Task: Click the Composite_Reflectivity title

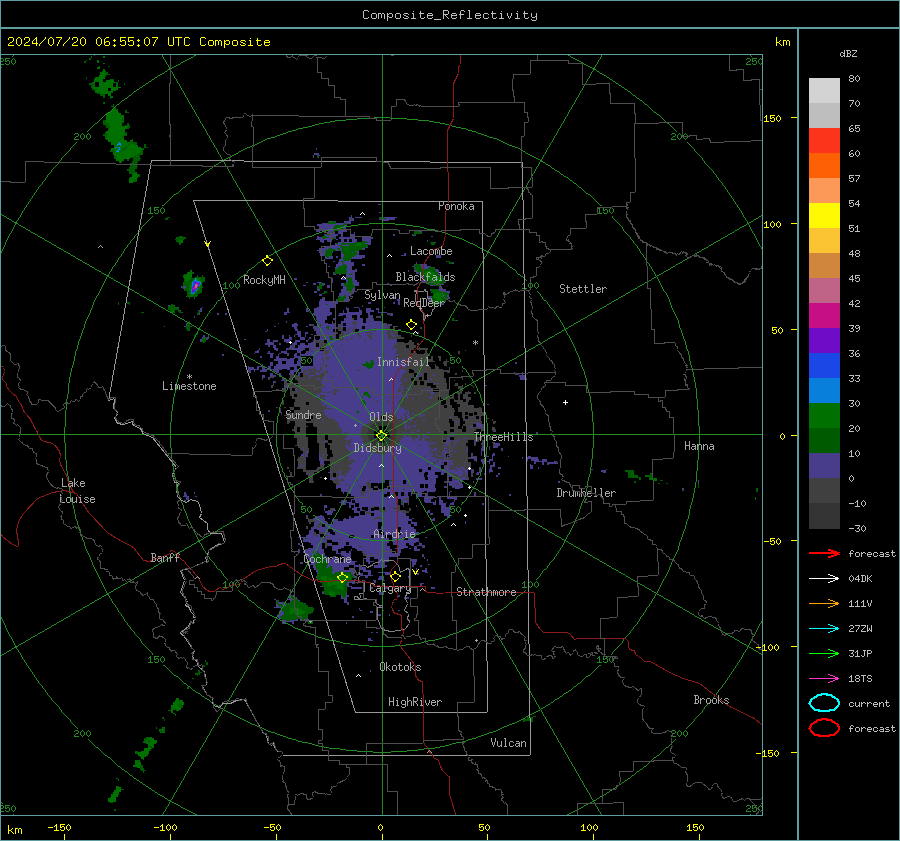Action: 450,15
